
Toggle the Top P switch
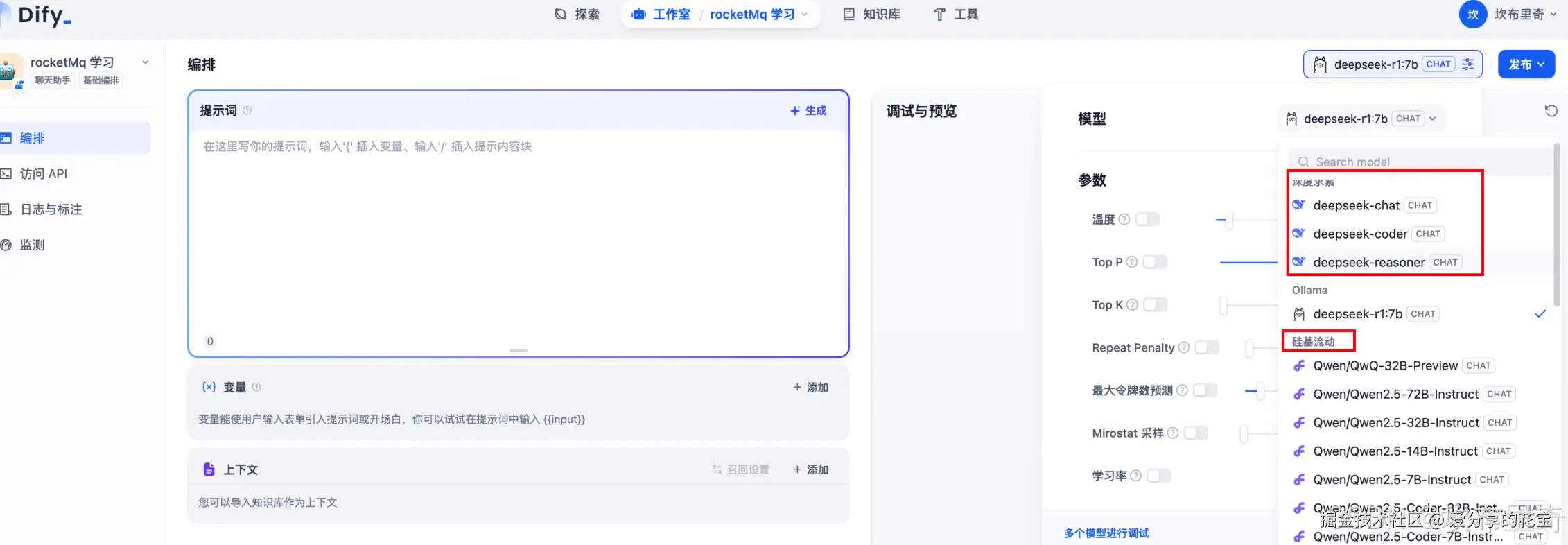[1155, 262]
